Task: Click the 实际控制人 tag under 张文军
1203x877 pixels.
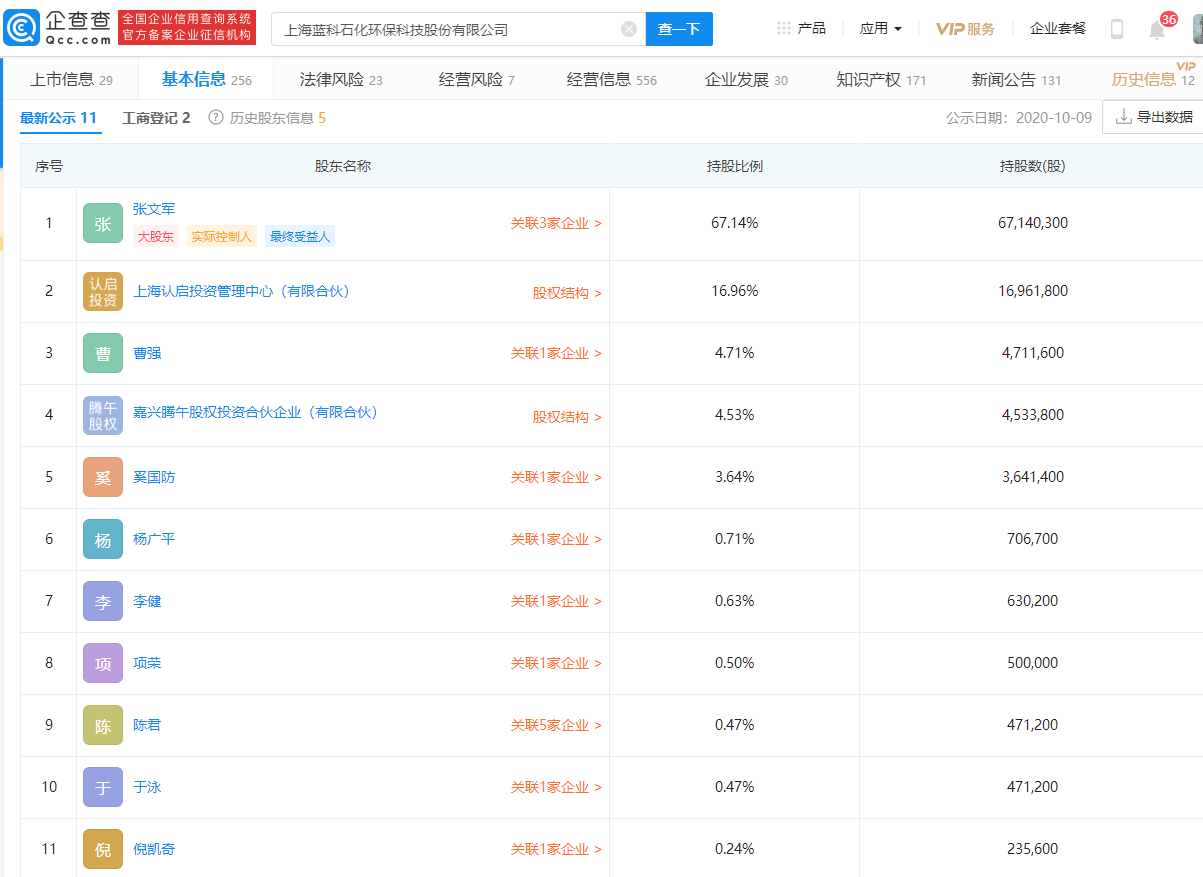Action: point(222,236)
